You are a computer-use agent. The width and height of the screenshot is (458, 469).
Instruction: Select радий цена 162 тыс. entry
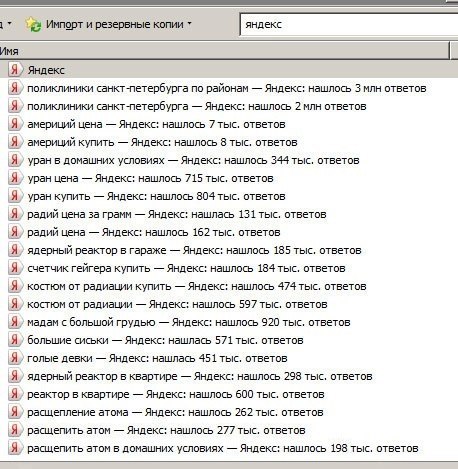coord(154,232)
